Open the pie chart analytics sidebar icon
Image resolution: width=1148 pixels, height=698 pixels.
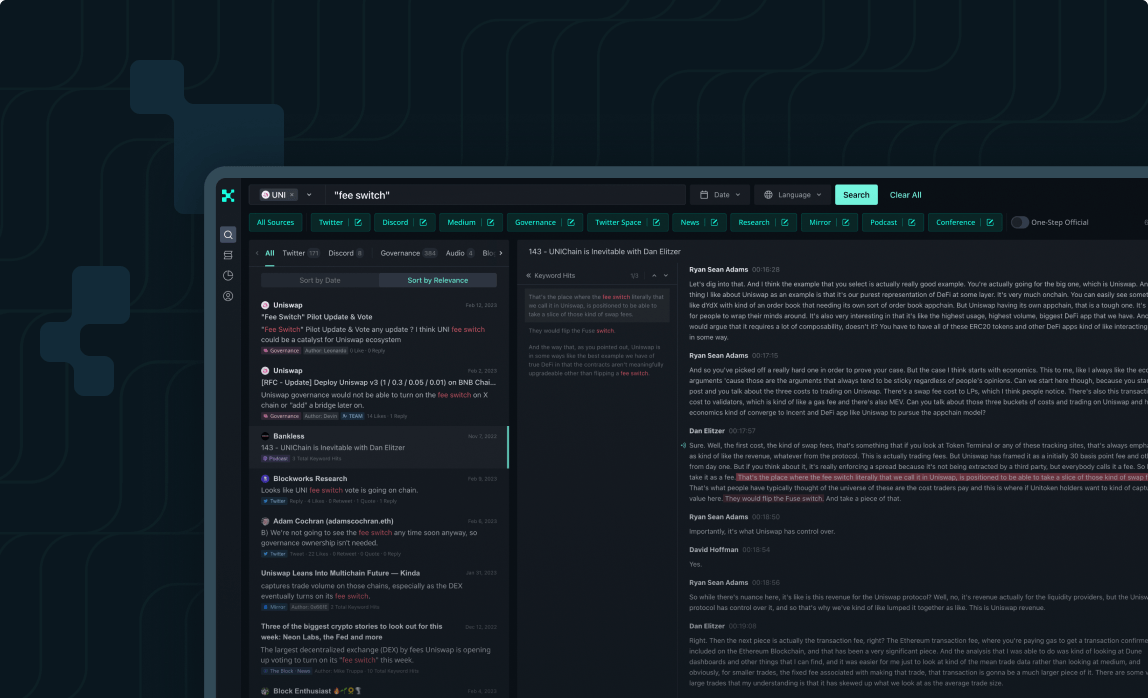coord(228,275)
